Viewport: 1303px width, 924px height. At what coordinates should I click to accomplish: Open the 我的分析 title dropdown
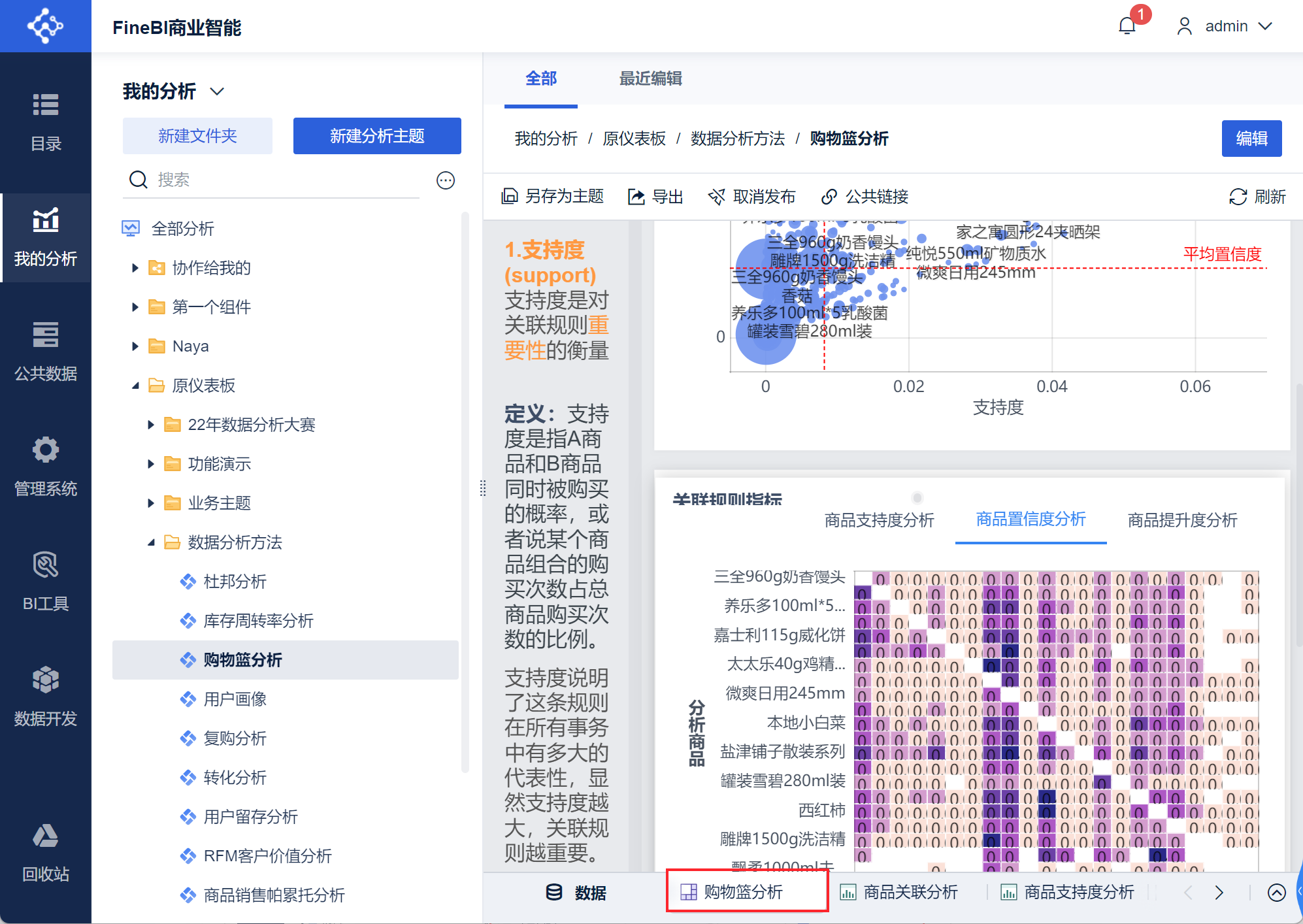click(217, 91)
